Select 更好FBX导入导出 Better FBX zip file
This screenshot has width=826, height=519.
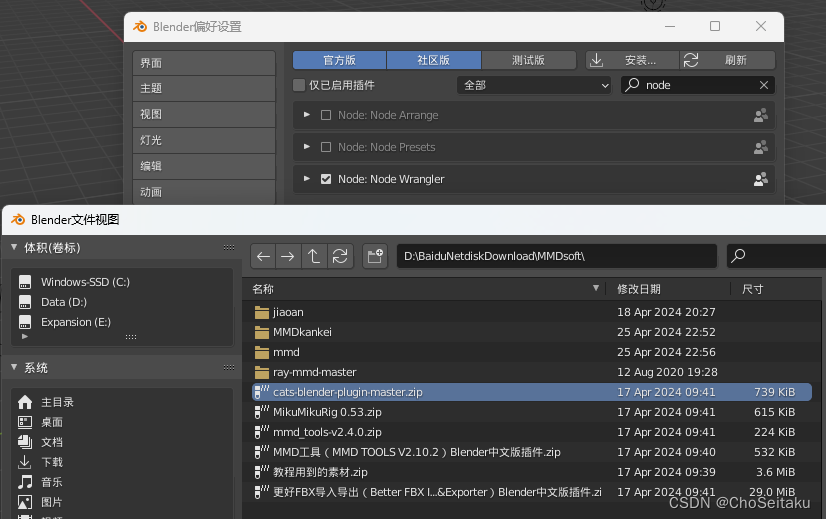(532, 493)
